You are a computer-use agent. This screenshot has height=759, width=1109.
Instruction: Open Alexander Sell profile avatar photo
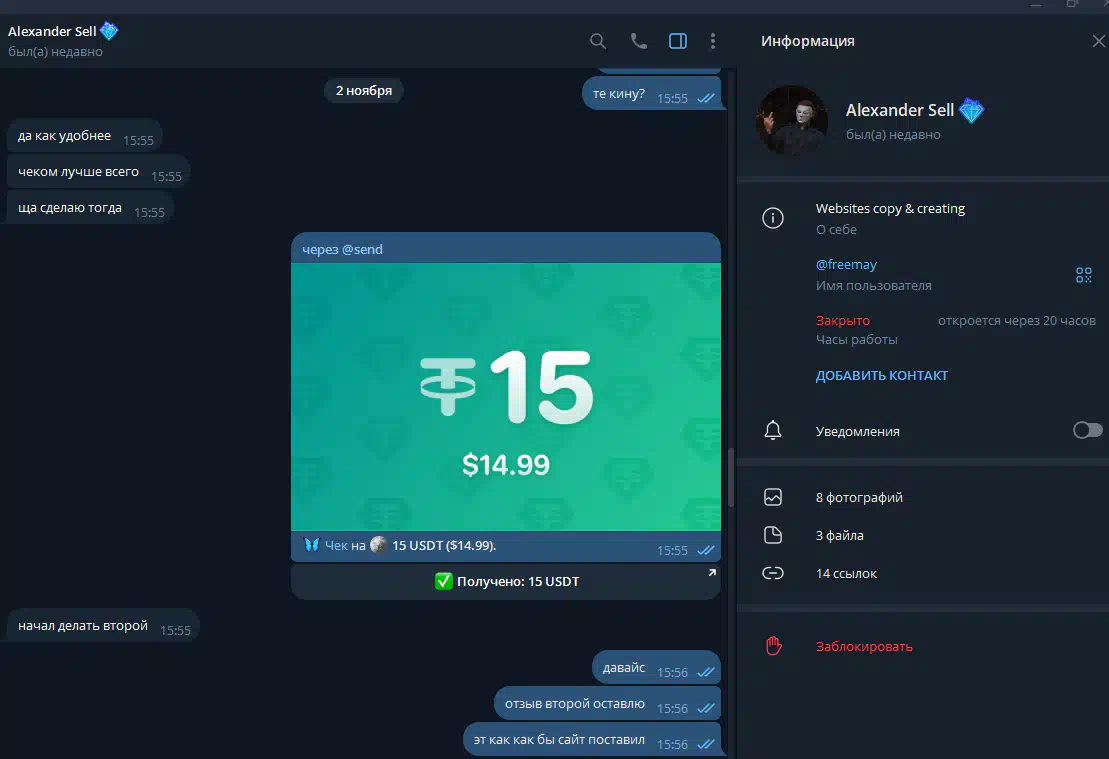[x=792, y=121]
